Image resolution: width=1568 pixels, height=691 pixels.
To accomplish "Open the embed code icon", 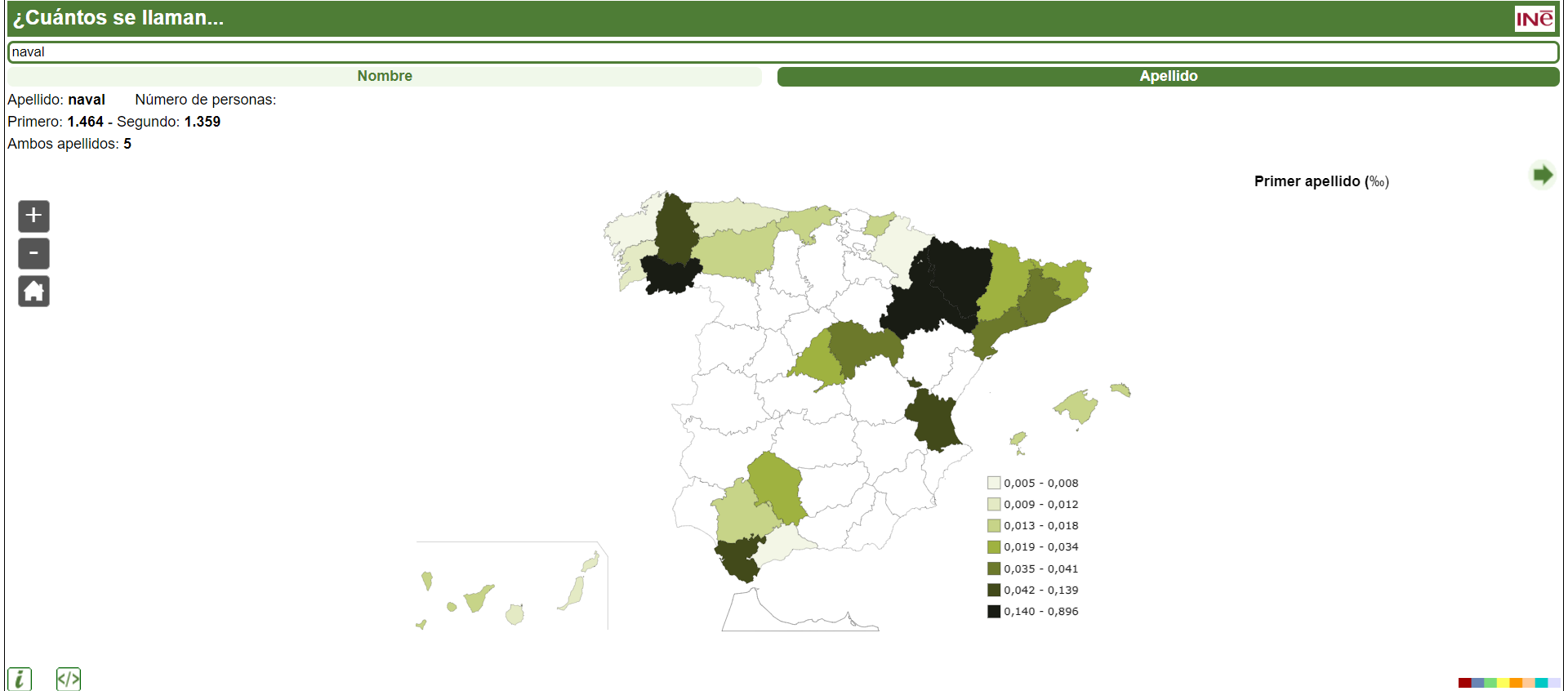I will 69,679.
